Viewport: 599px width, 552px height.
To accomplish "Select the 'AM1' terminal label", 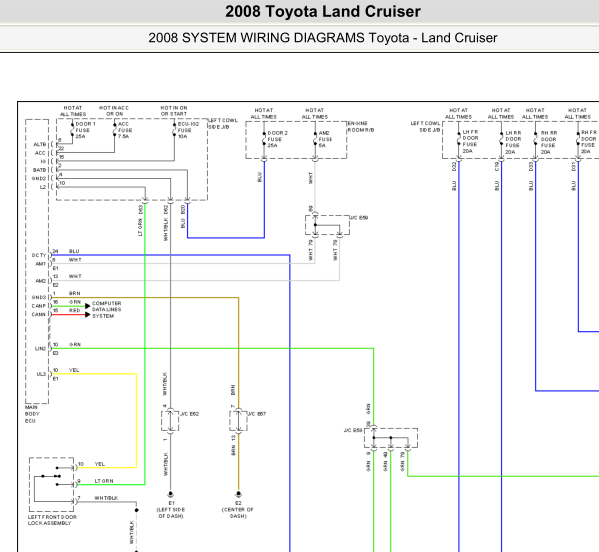I will pyautogui.click(x=40, y=264).
